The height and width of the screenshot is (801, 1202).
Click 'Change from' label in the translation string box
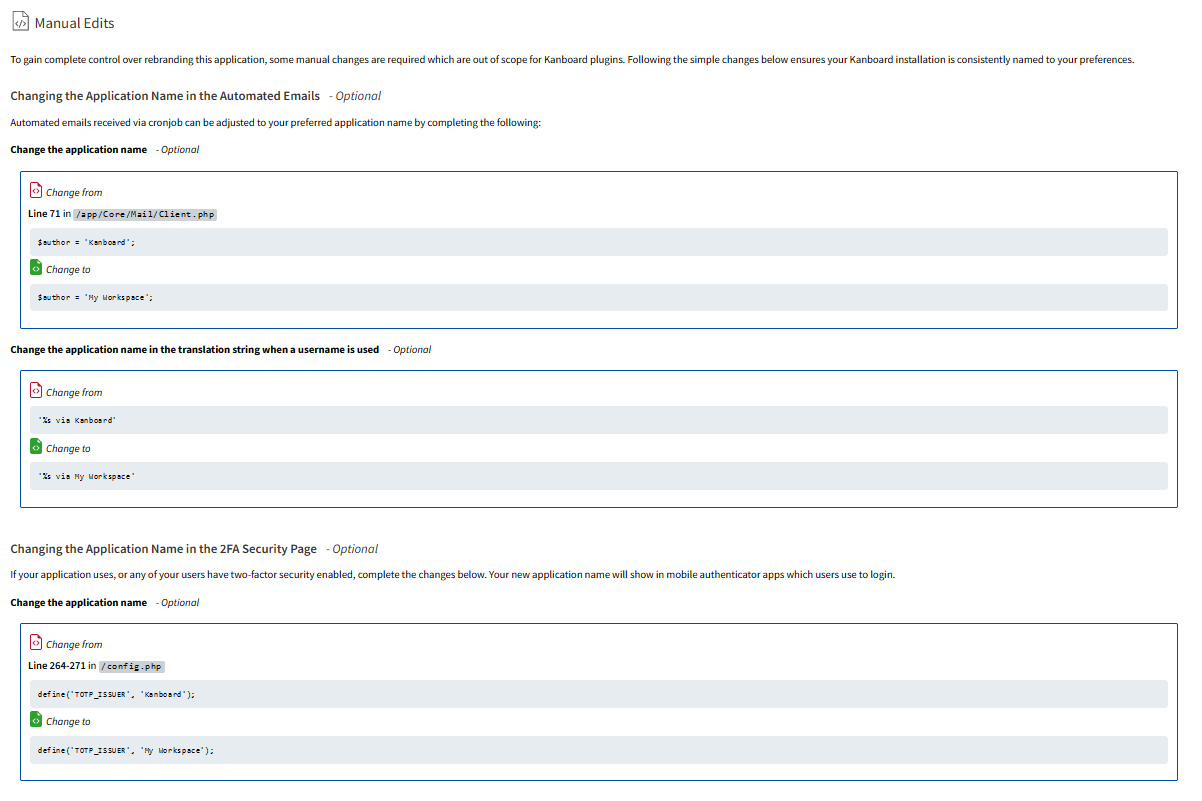tap(74, 393)
